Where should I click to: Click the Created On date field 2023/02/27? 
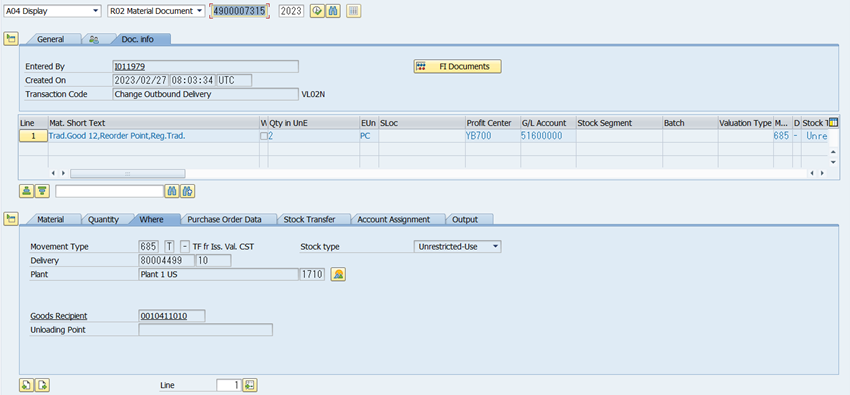tap(141, 81)
